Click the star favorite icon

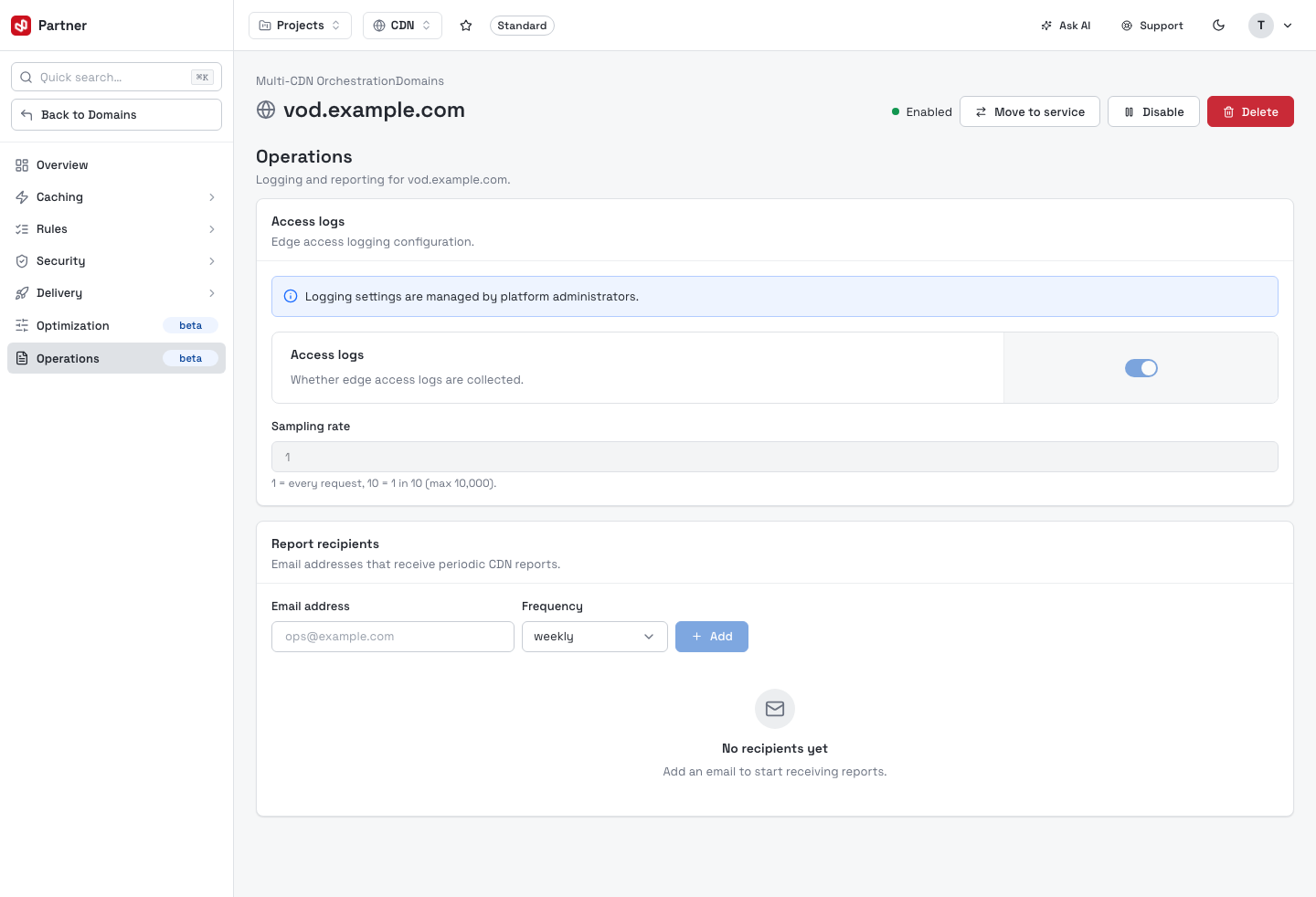click(x=466, y=26)
